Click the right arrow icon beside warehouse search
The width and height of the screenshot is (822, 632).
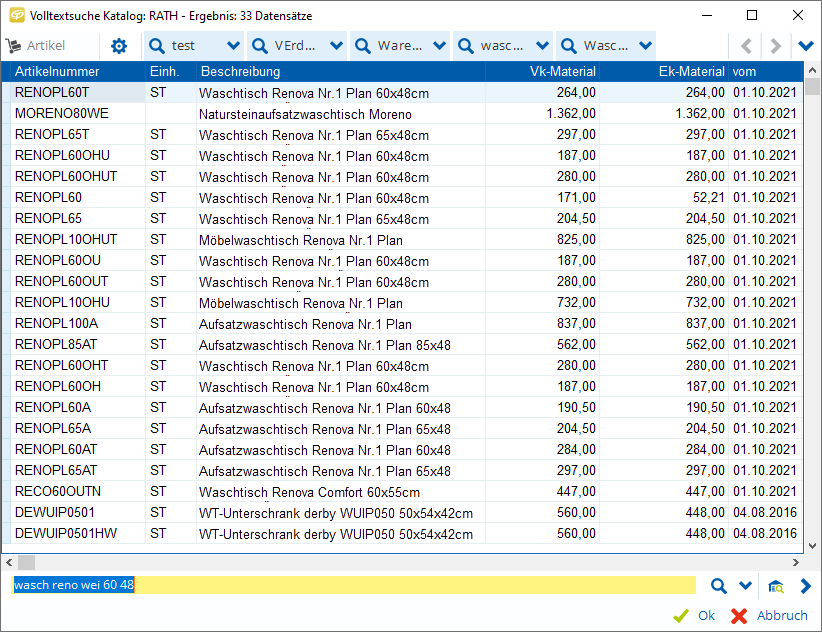pos(805,586)
